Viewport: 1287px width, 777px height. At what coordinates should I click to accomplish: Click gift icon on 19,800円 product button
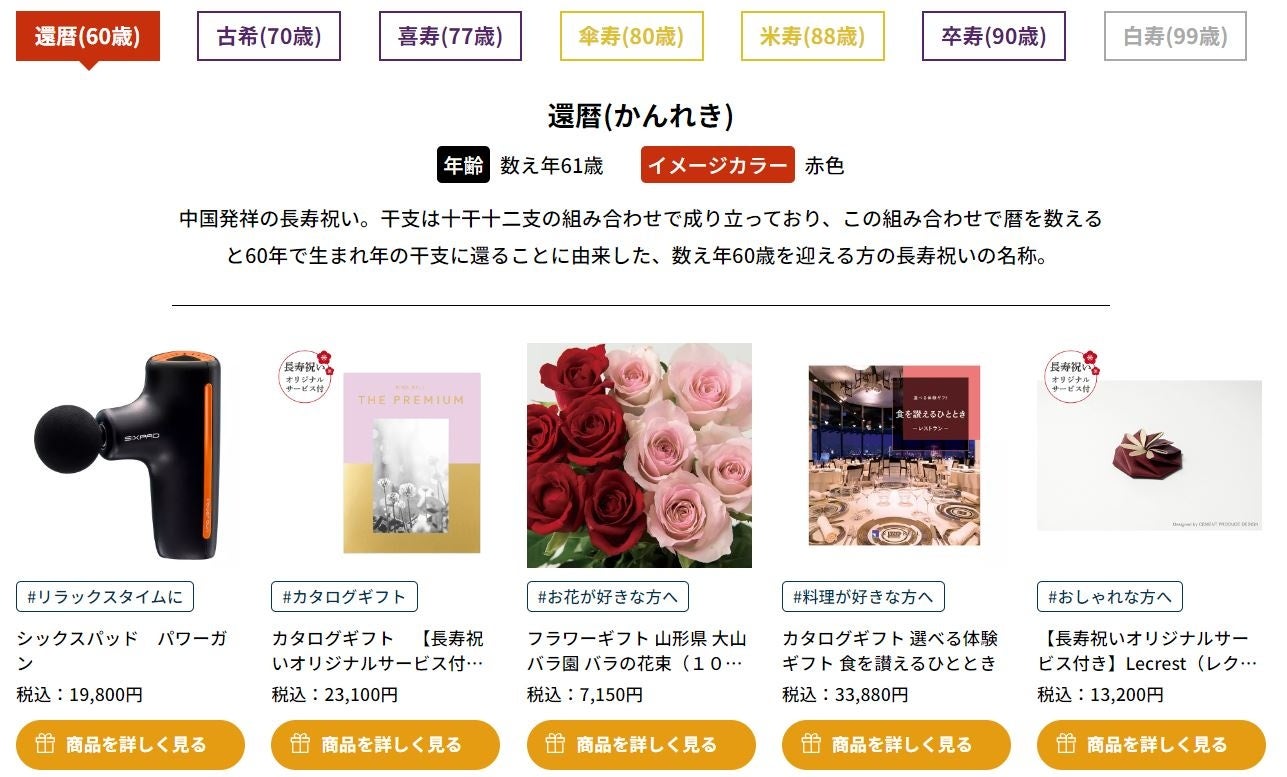click(x=45, y=744)
